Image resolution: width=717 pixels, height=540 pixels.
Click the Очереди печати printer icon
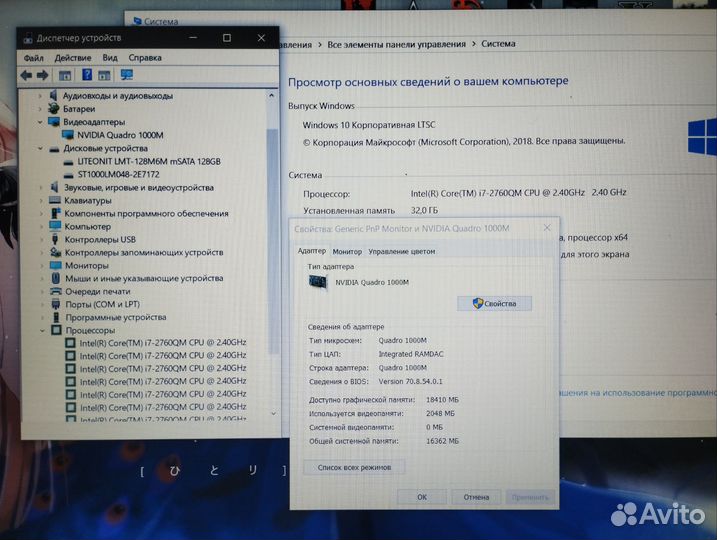[56, 291]
